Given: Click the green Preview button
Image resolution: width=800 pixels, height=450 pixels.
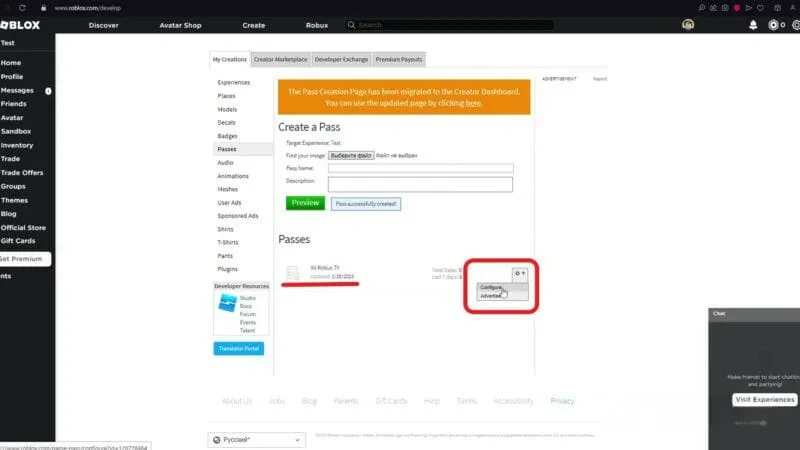Looking at the screenshot, I should coord(305,203).
